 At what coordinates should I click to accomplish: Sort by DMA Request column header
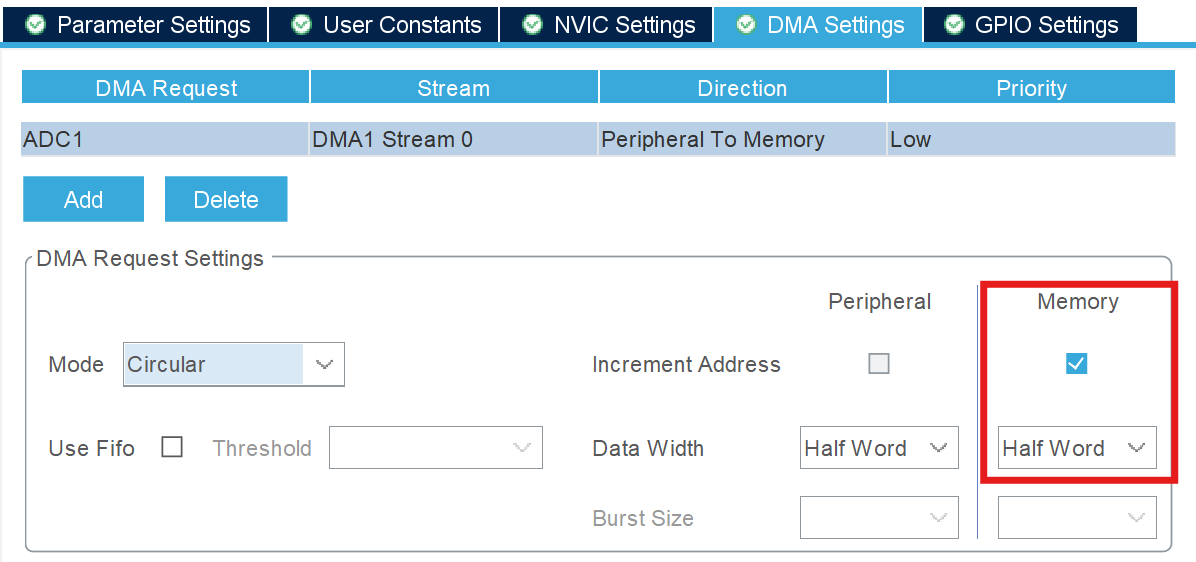(x=166, y=87)
